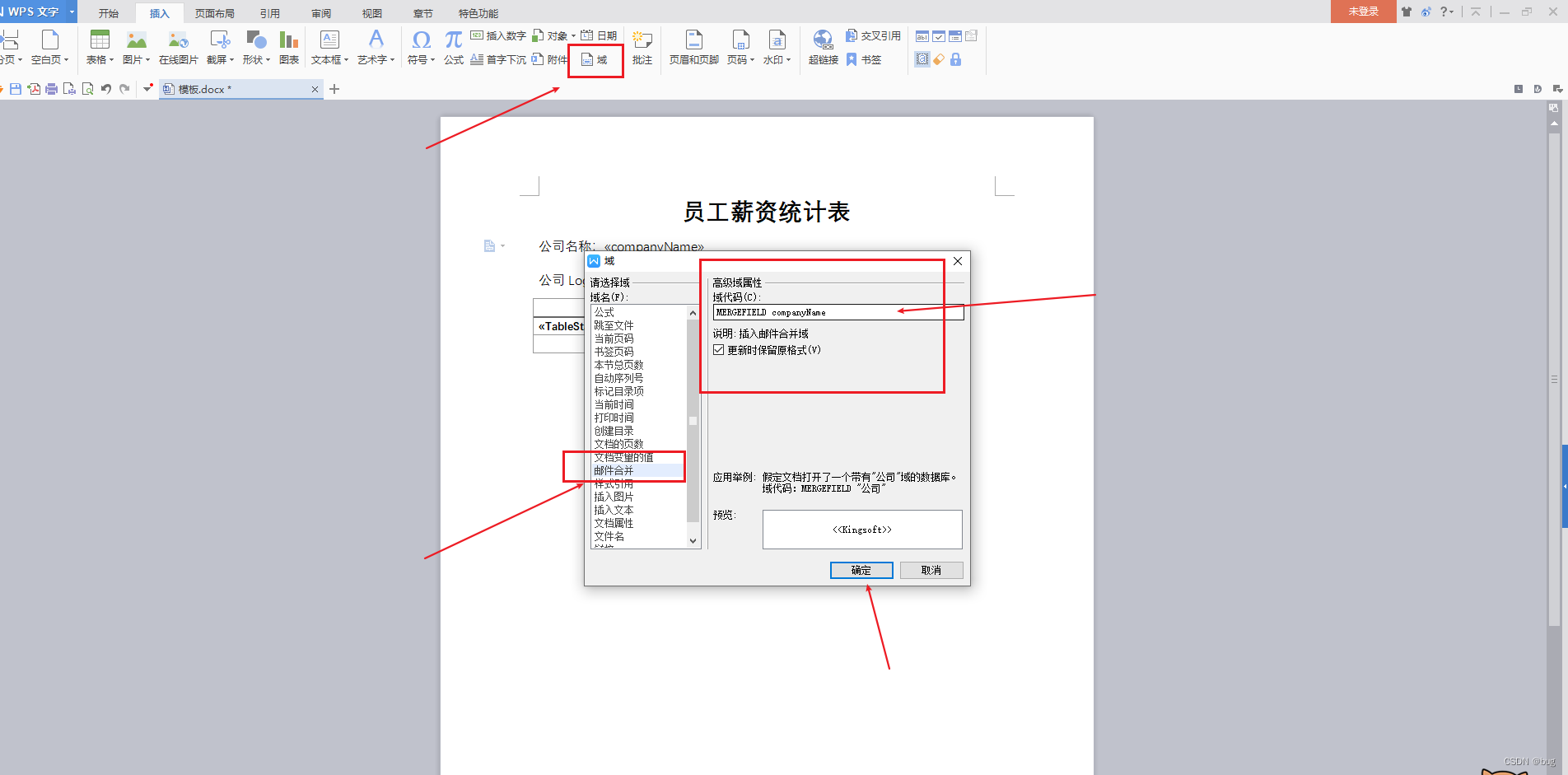This screenshot has height=775, width=1568.
Task: Click the skin T-shirt icon in title bar
Action: click(x=1407, y=12)
